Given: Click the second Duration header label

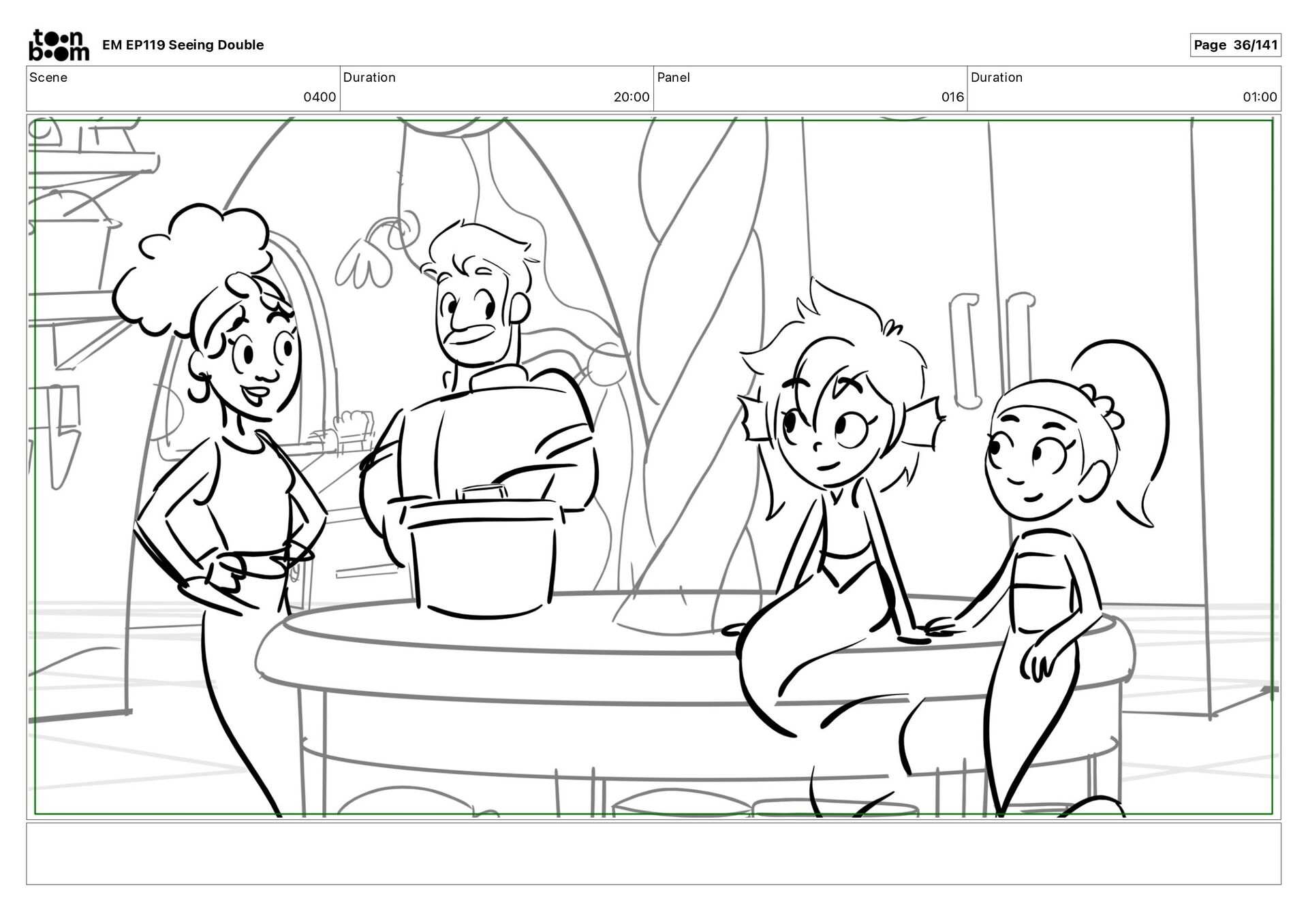Looking at the screenshot, I should pos(996,78).
